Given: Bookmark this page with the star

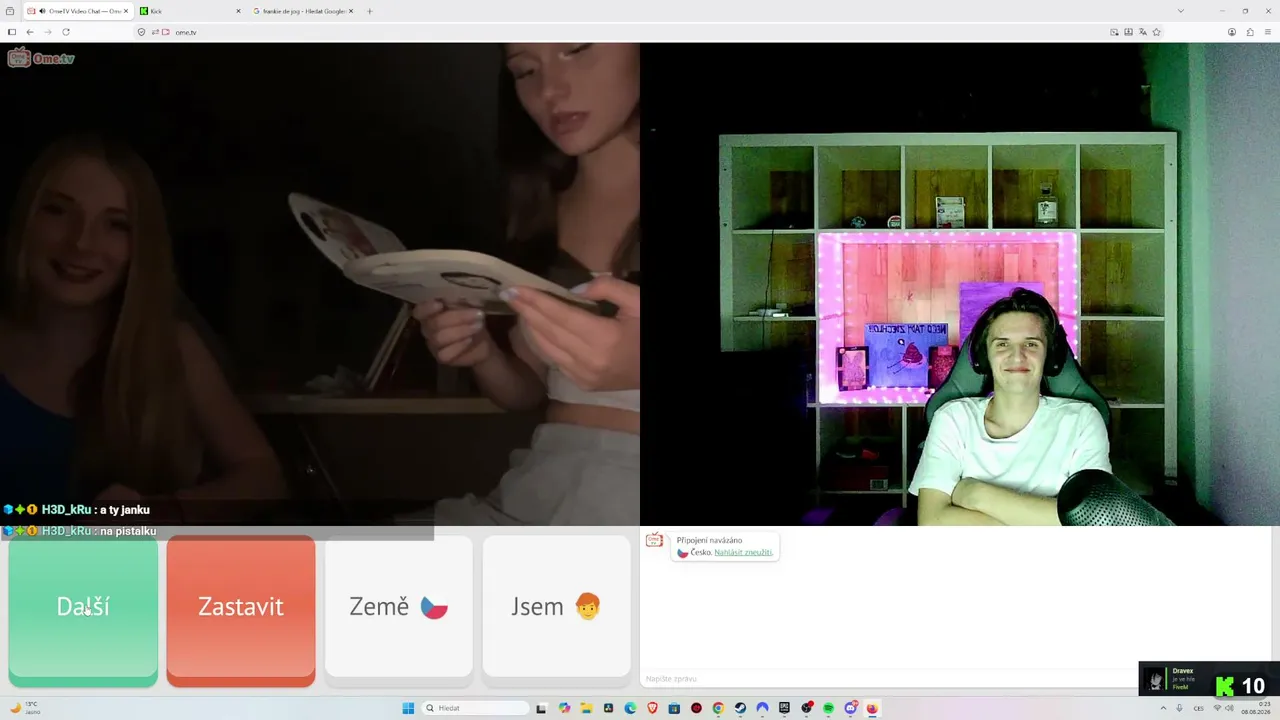Looking at the screenshot, I should point(1157,32).
